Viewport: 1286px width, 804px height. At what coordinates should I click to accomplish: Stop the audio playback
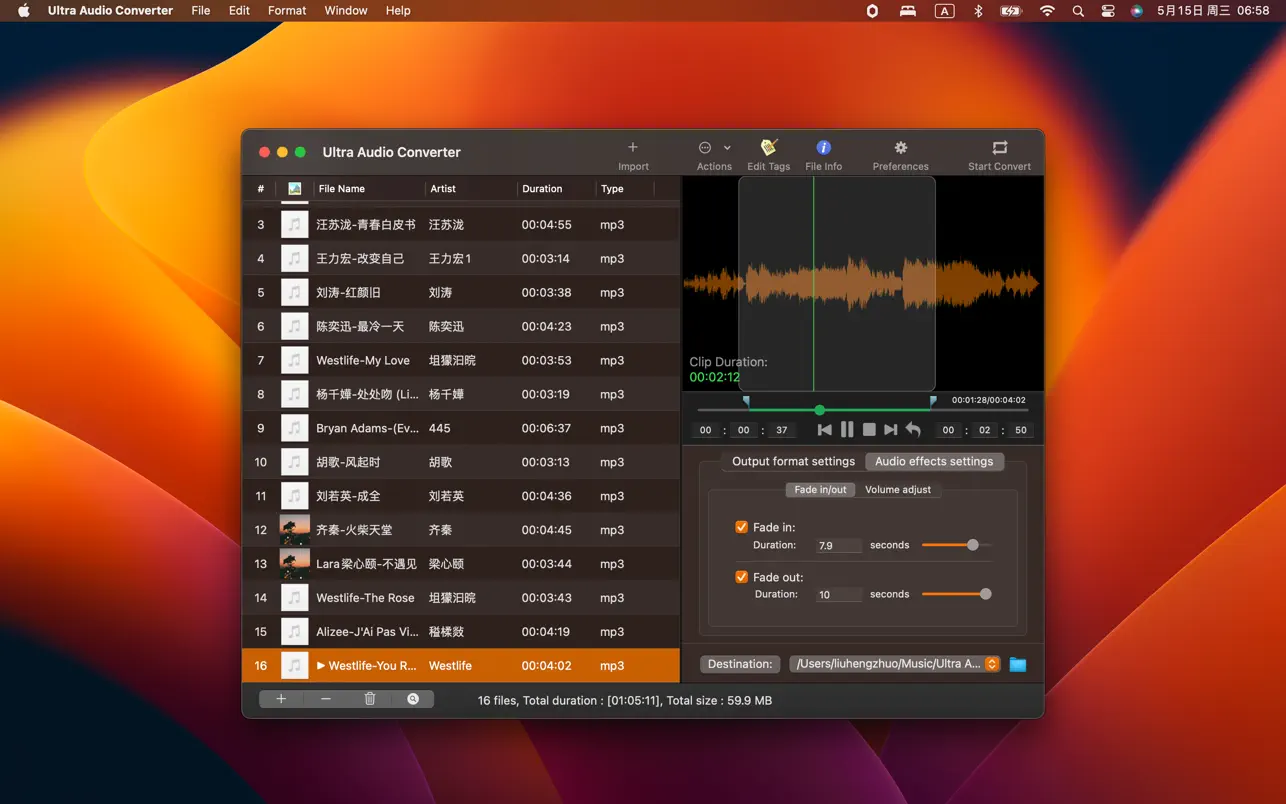pyautogui.click(x=869, y=430)
